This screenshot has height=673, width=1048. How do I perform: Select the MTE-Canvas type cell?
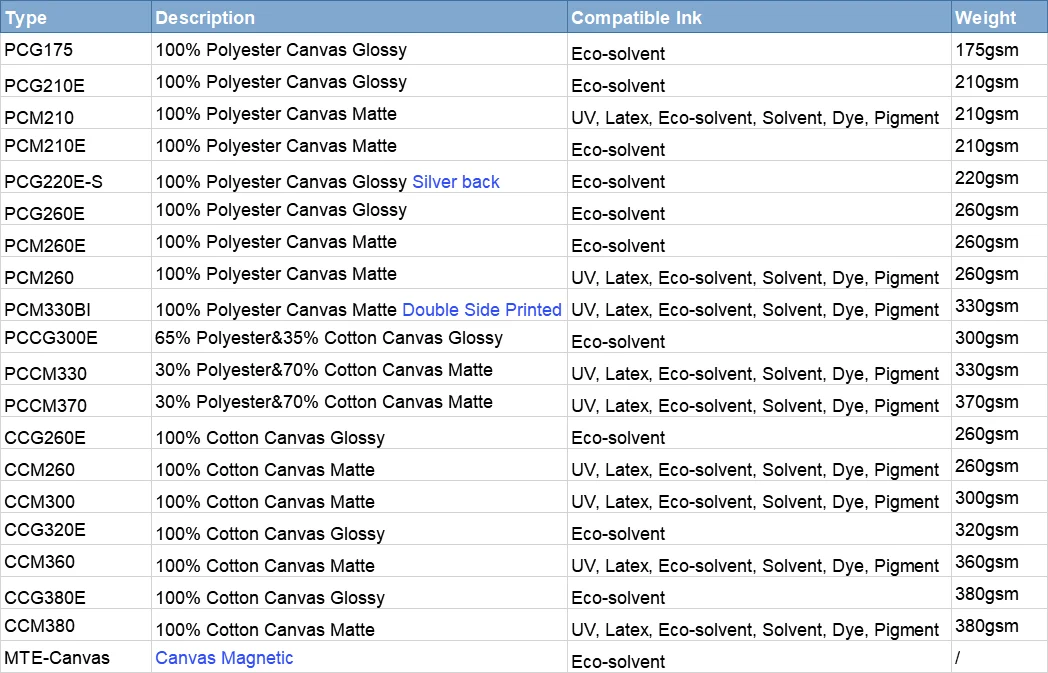coord(57,658)
